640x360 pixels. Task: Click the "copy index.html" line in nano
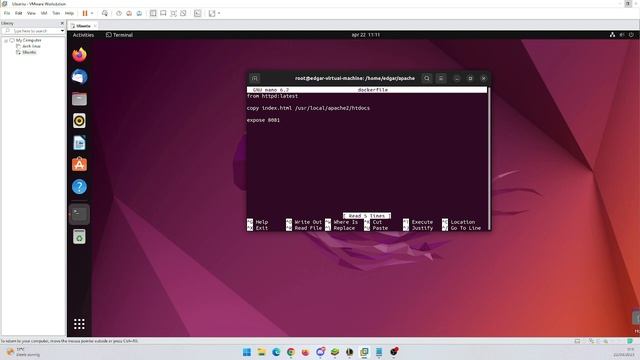tap(308, 108)
